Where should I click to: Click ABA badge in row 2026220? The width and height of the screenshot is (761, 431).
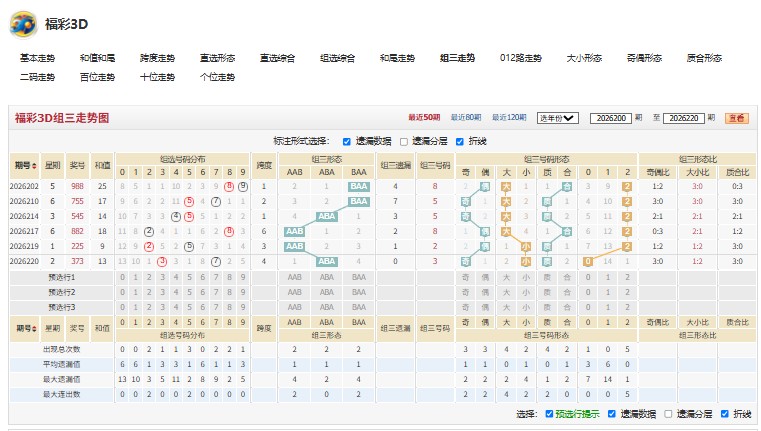pos(327,262)
